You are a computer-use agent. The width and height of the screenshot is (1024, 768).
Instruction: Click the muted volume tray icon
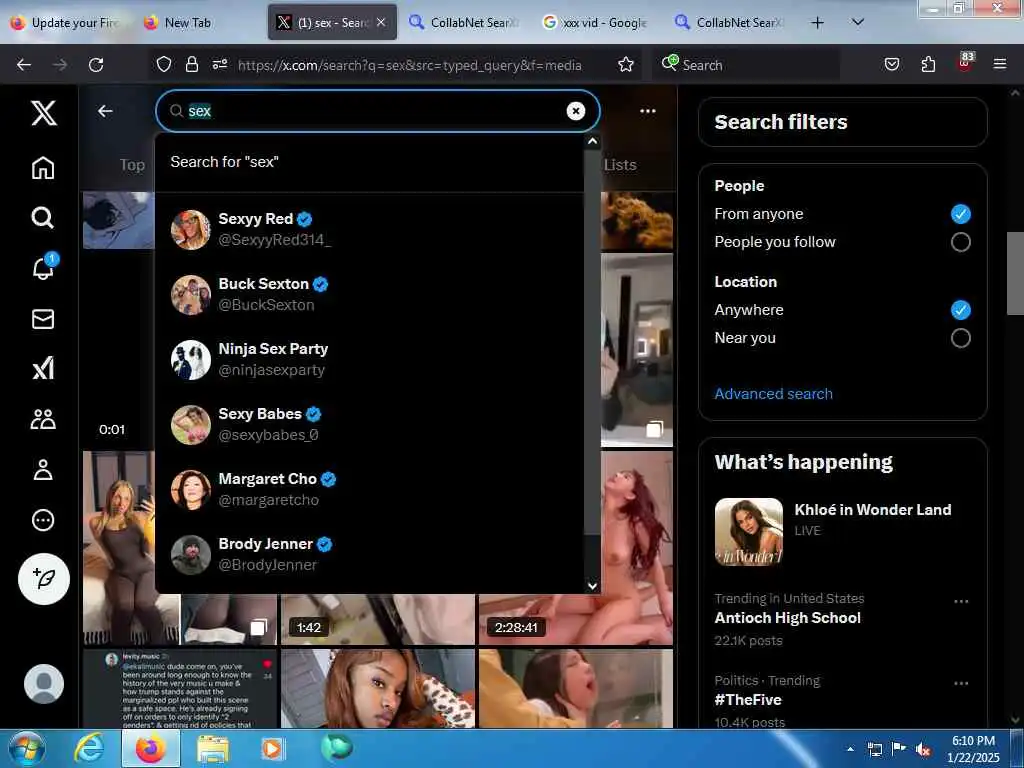923,749
